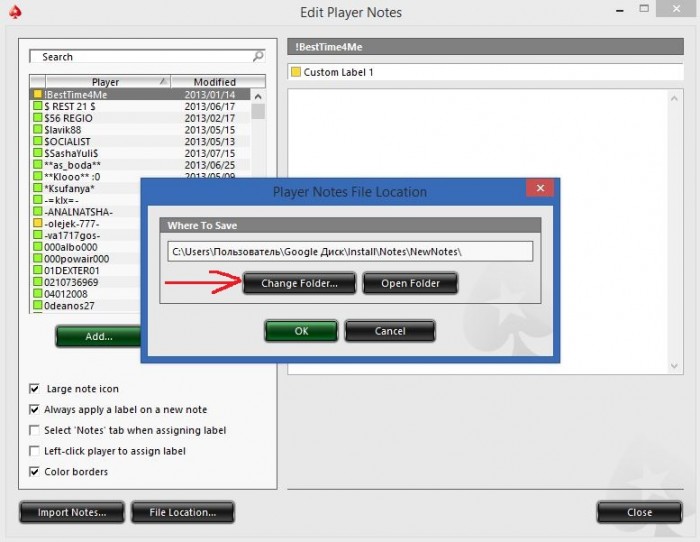Image resolution: width=700 pixels, height=542 pixels.
Task: Click the green Add button
Action: (99, 336)
